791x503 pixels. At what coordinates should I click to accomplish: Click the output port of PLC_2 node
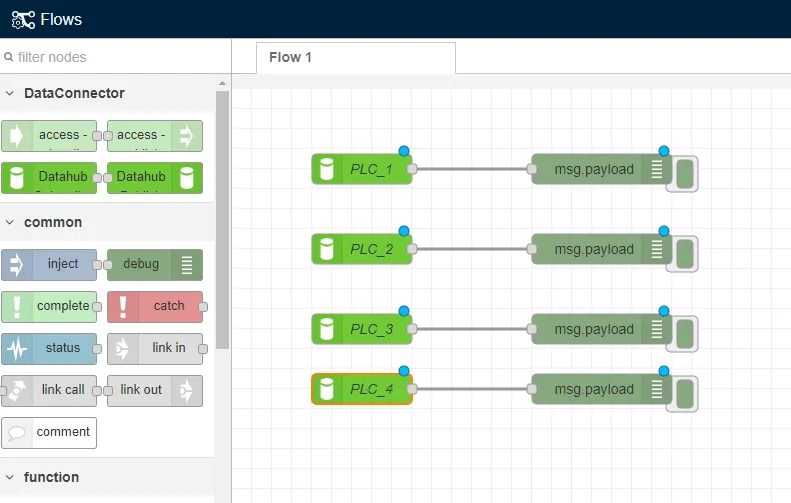(412, 249)
